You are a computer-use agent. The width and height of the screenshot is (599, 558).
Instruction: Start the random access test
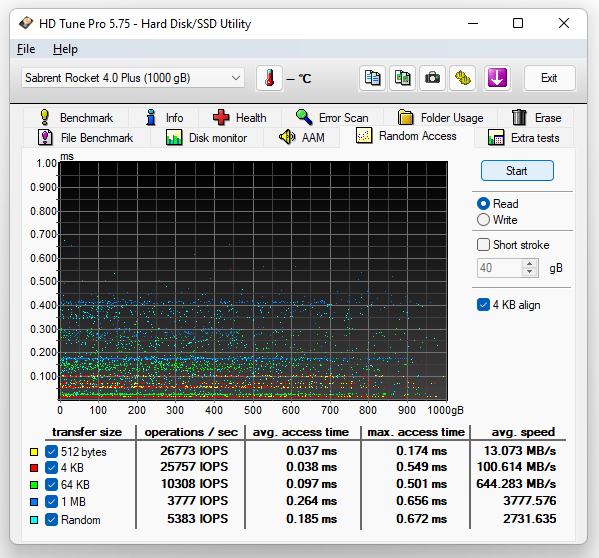pyautogui.click(x=517, y=171)
